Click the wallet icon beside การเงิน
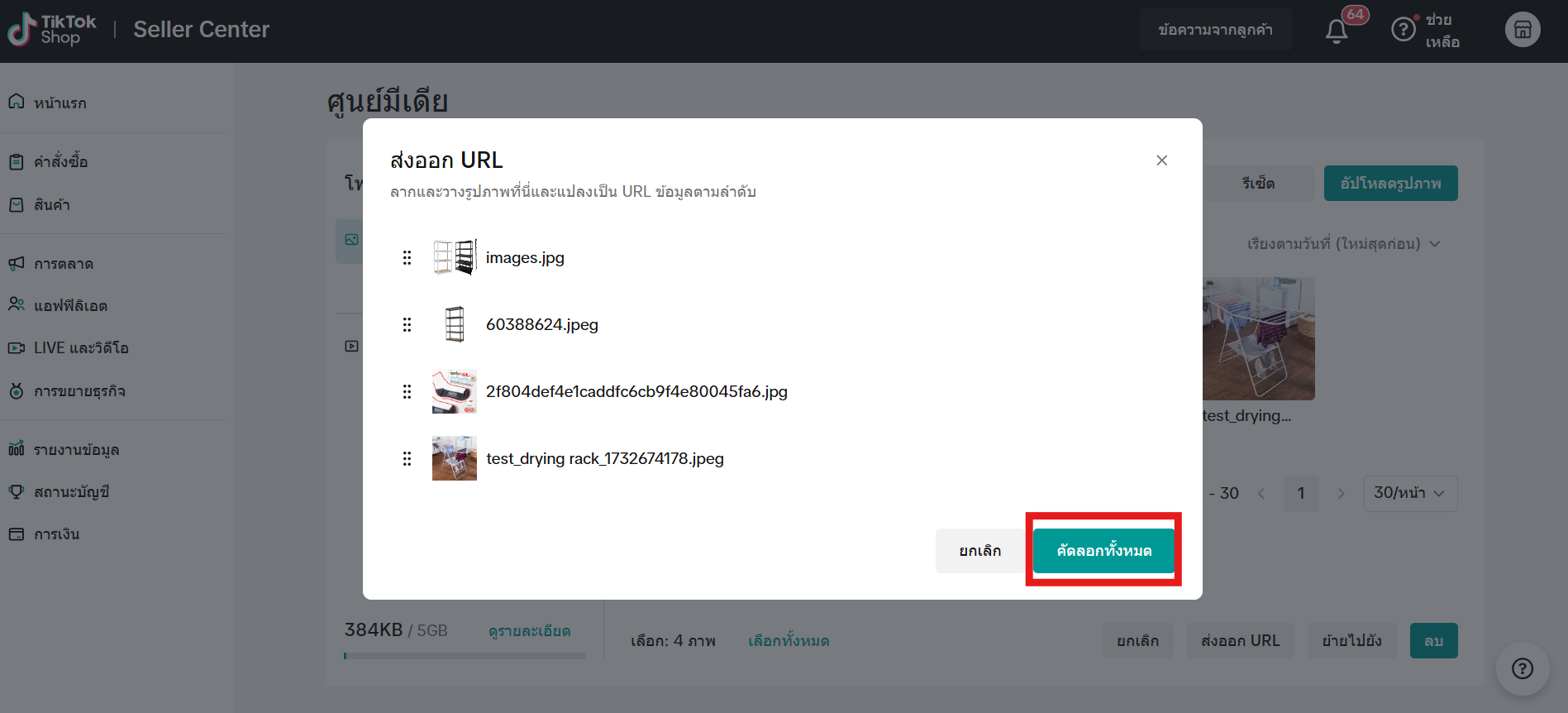 tap(17, 534)
